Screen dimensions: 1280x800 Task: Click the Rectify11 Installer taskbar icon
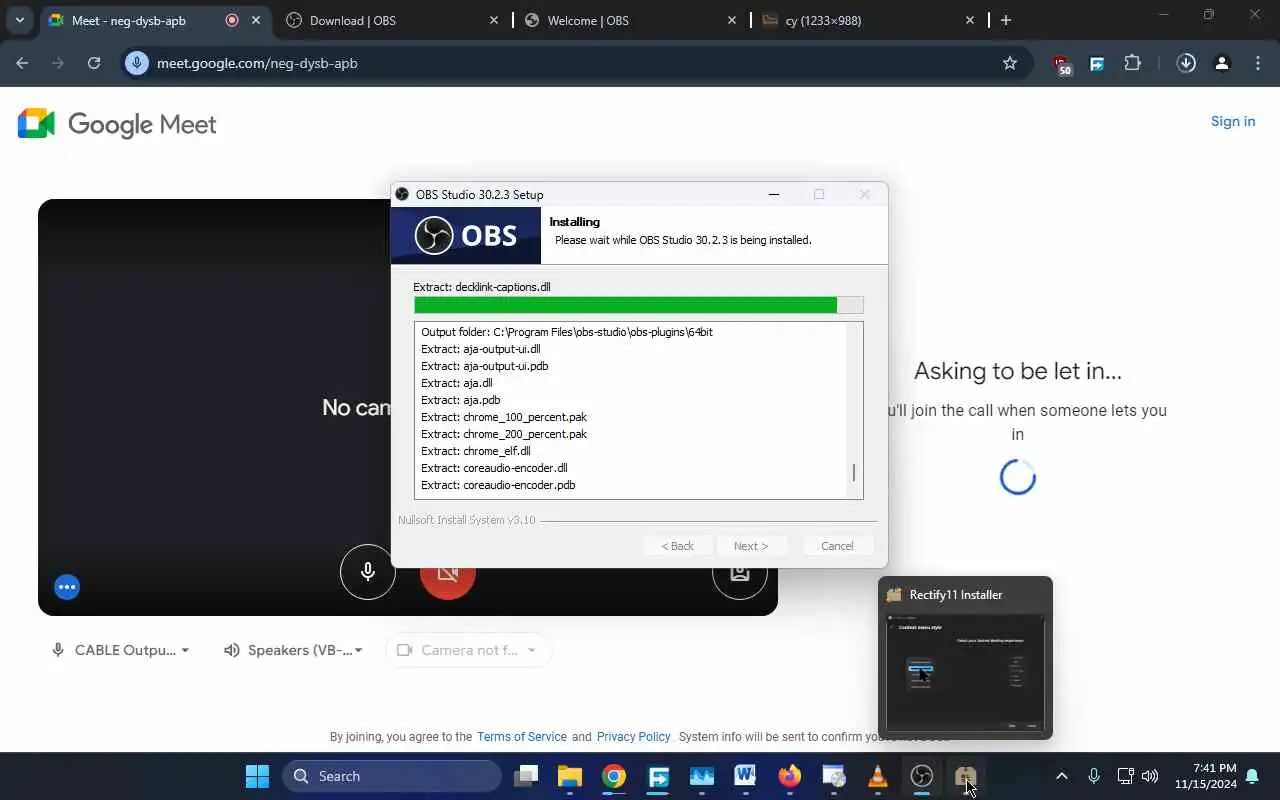click(x=965, y=776)
